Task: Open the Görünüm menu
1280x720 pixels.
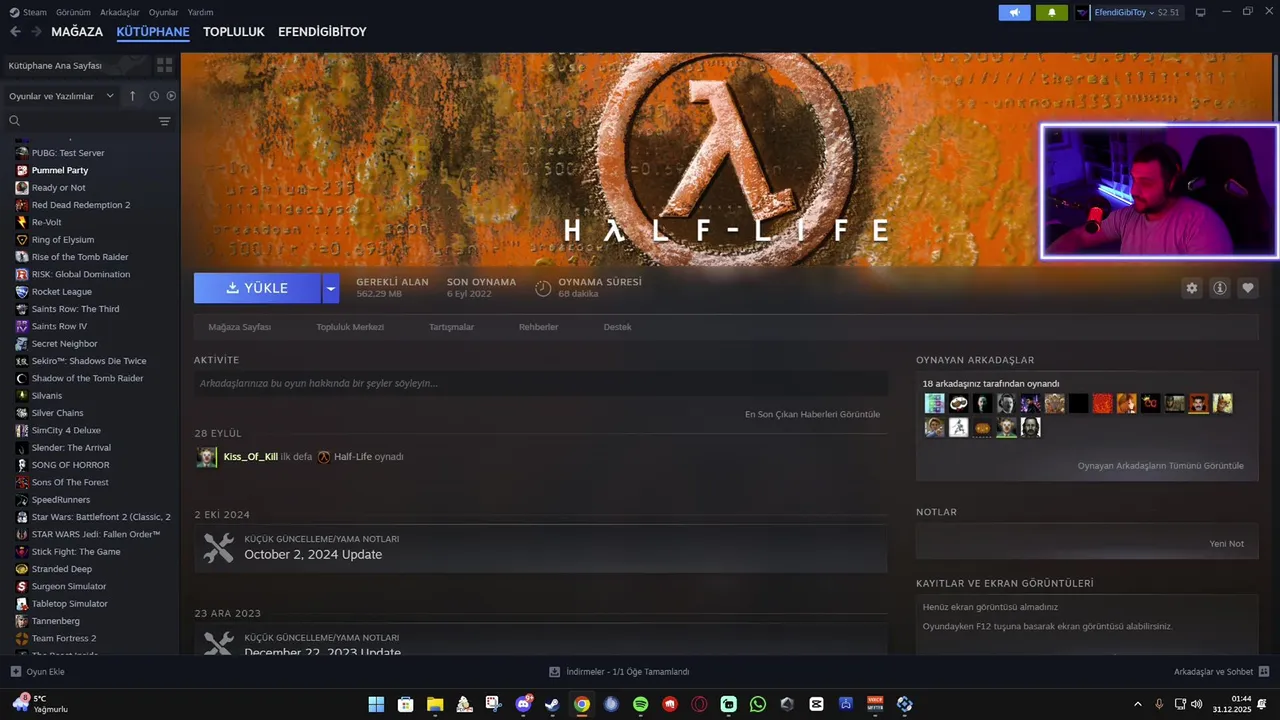Action: [x=73, y=12]
